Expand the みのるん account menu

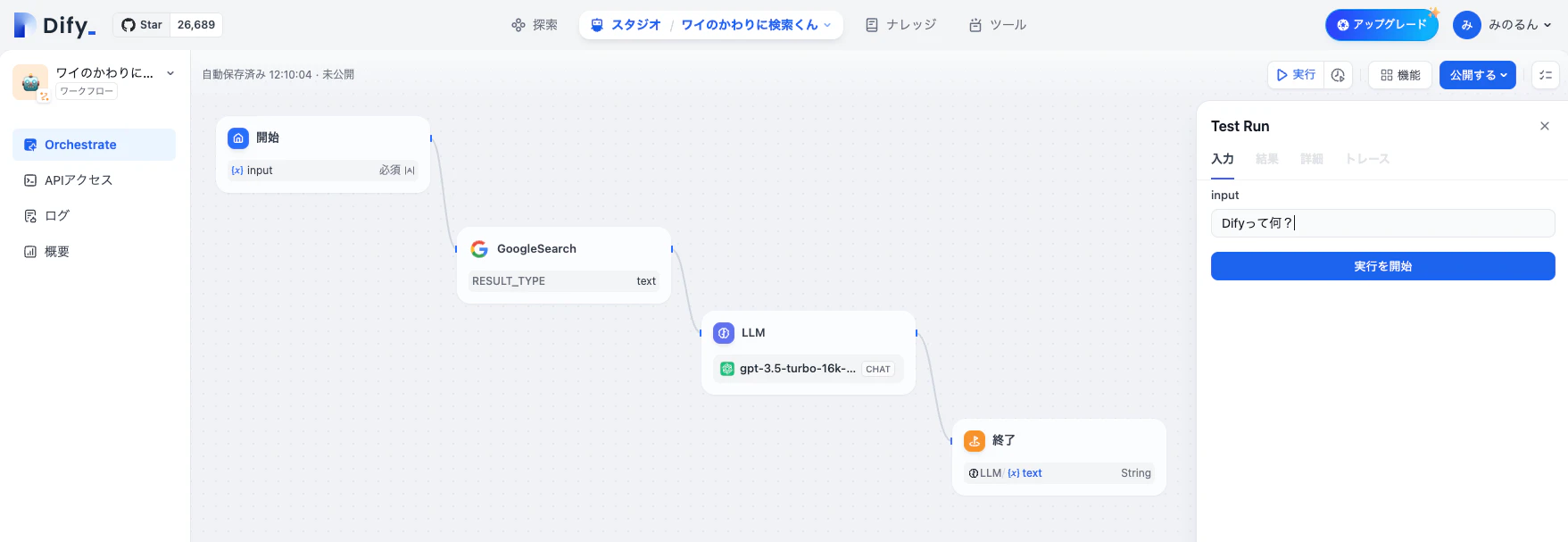tap(1519, 25)
